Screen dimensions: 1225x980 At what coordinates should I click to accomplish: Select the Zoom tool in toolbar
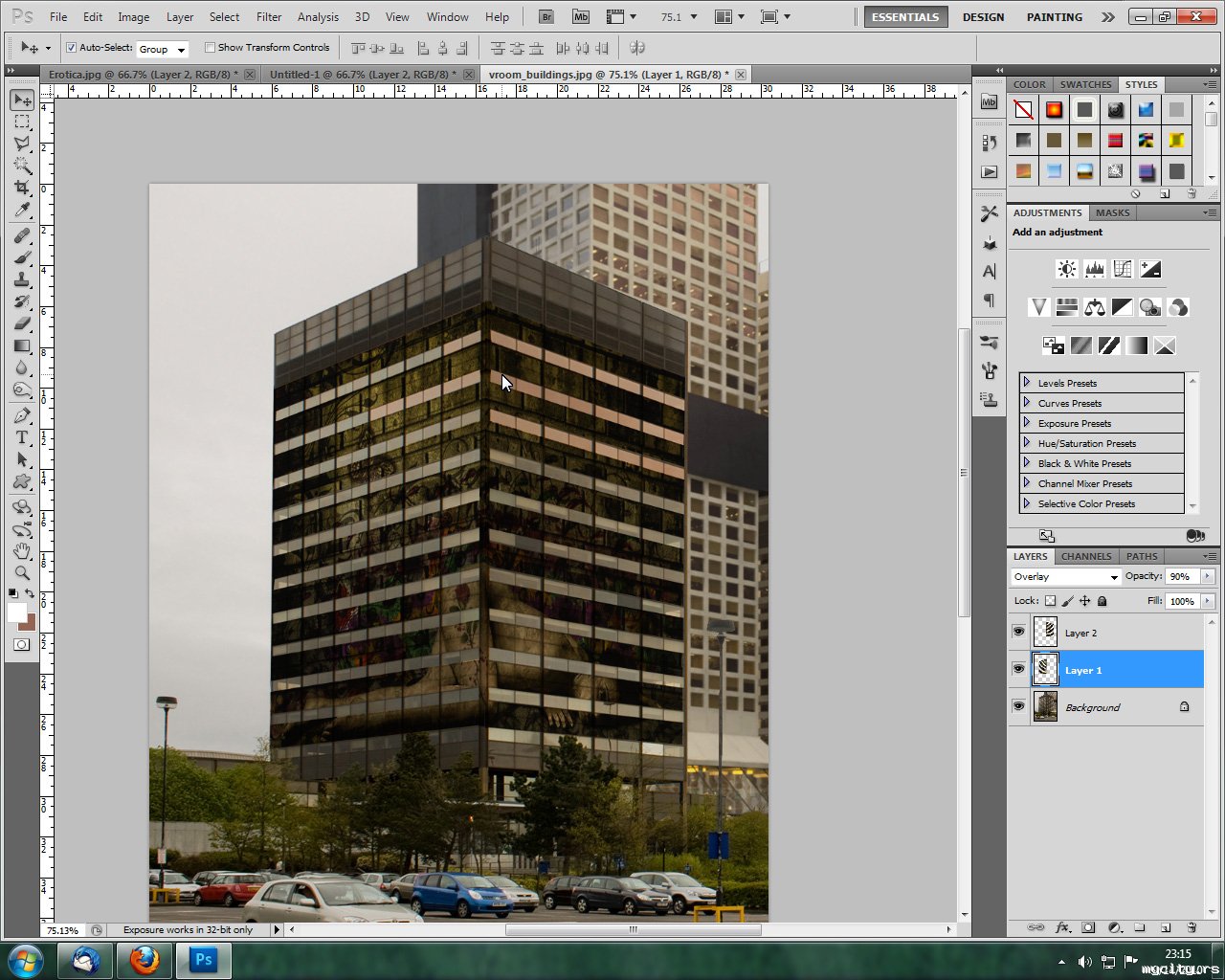[x=22, y=572]
